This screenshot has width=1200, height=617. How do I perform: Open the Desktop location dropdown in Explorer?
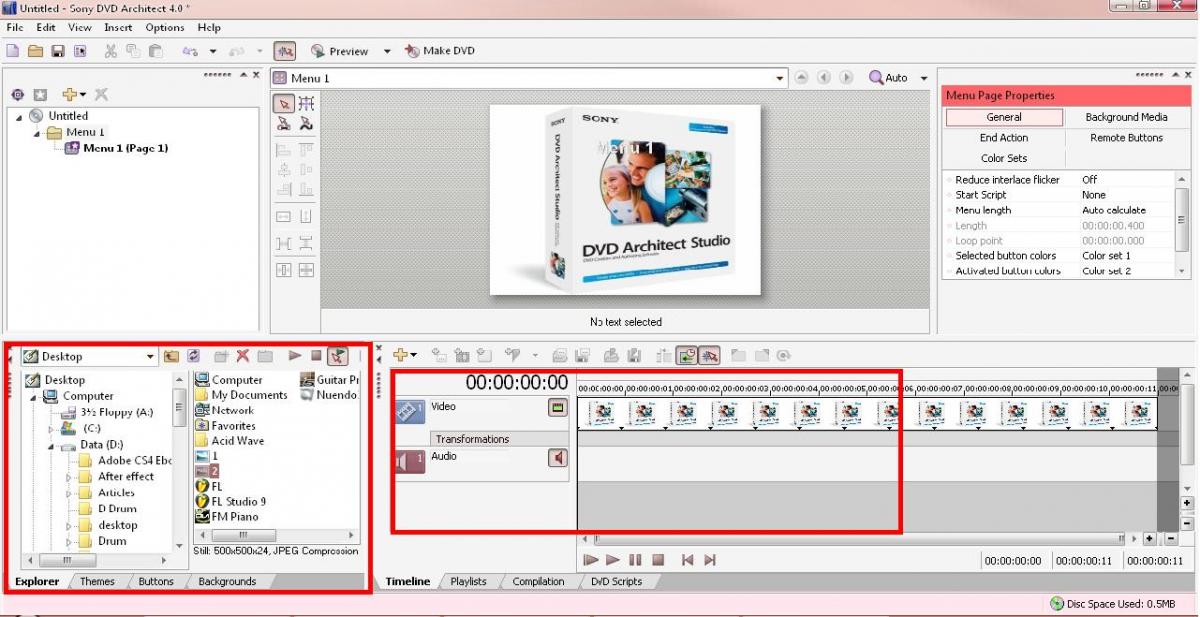coord(151,356)
